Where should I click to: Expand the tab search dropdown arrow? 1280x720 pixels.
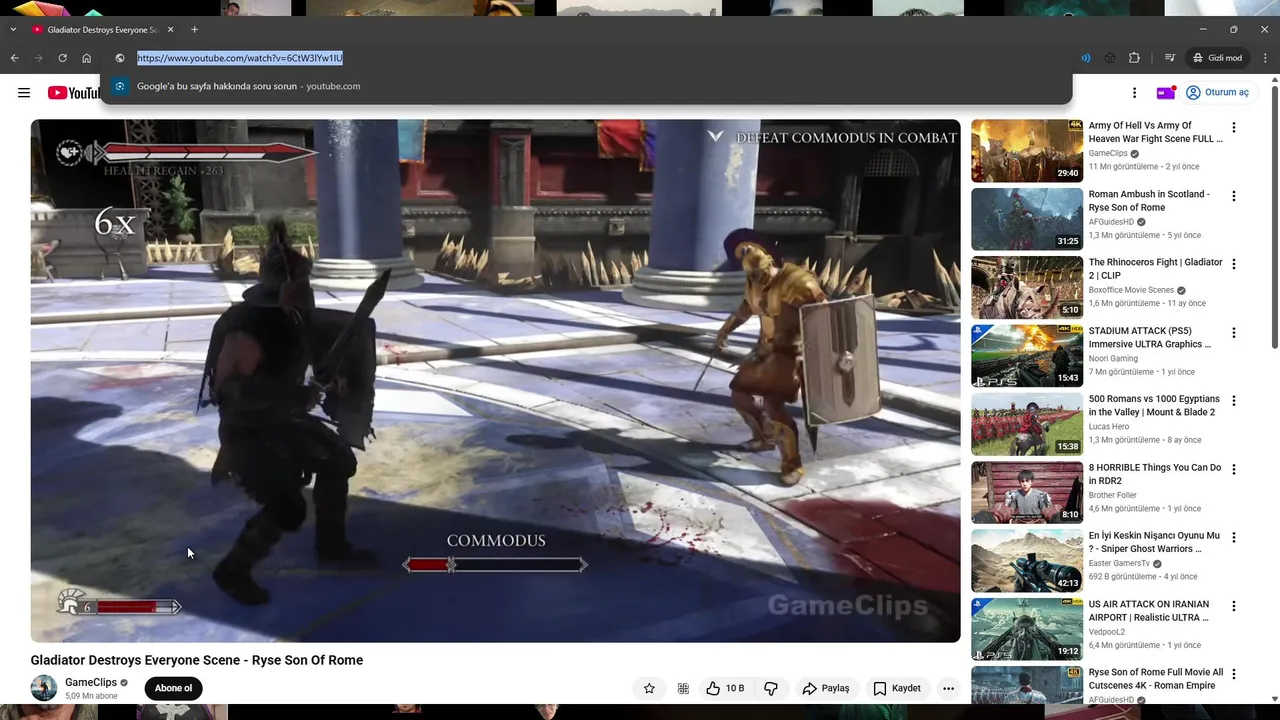click(x=12, y=30)
